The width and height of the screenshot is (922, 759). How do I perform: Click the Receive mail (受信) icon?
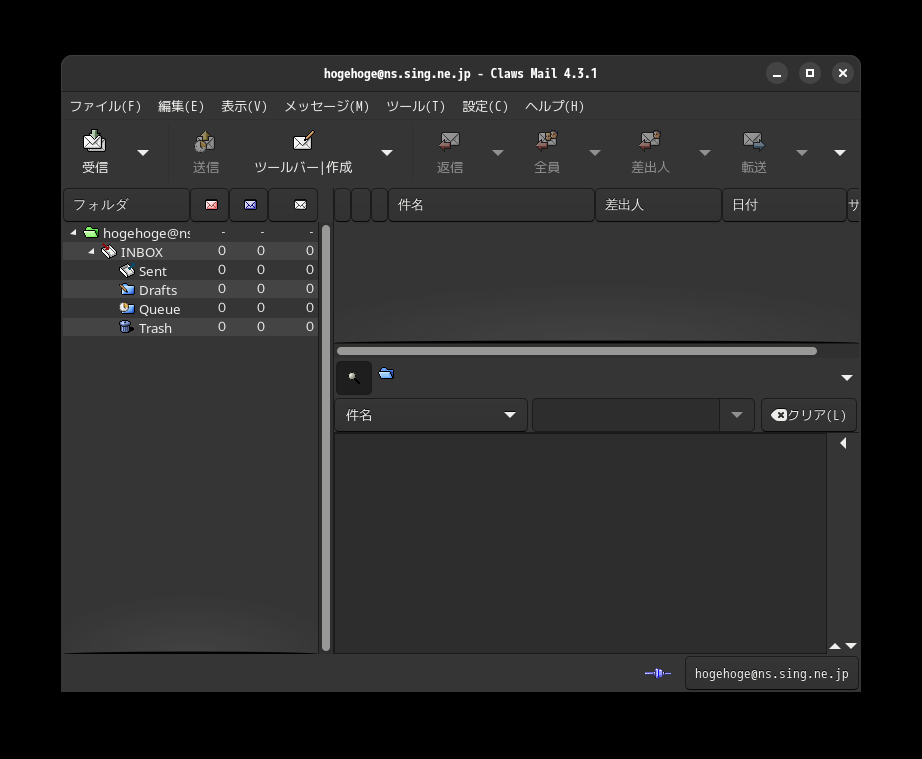(95, 142)
